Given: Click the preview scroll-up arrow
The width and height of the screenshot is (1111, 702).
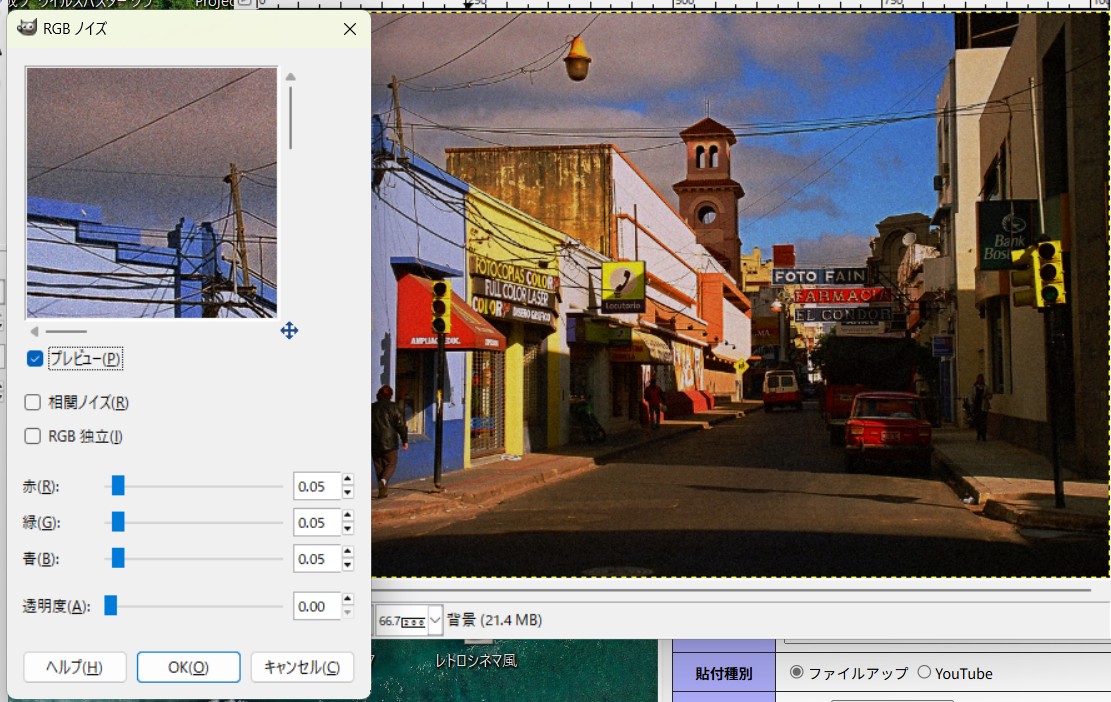Looking at the screenshot, I should point(290,77).
